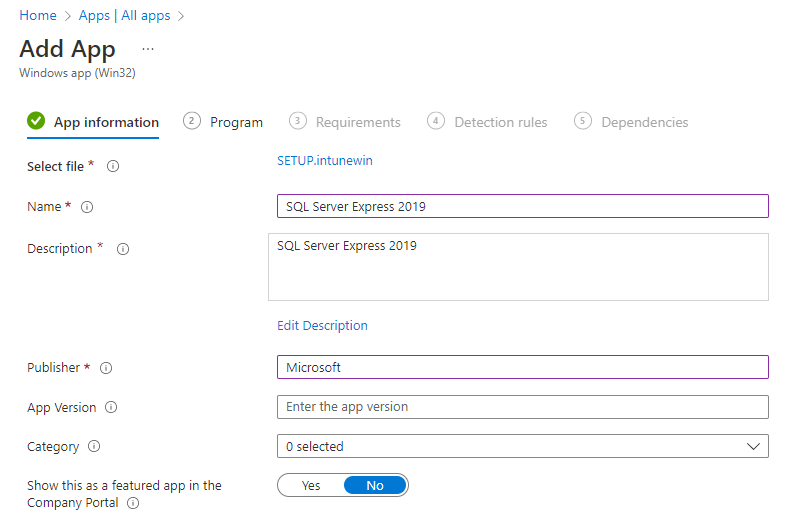
Task: Set featured app toggle to Yes
Action: 311,486
